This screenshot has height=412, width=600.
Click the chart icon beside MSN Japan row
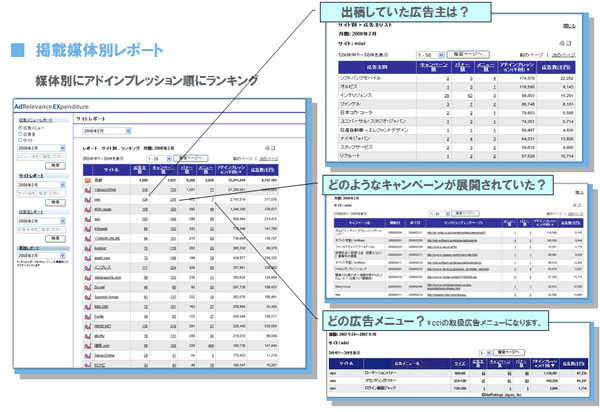tap(88, 209)
